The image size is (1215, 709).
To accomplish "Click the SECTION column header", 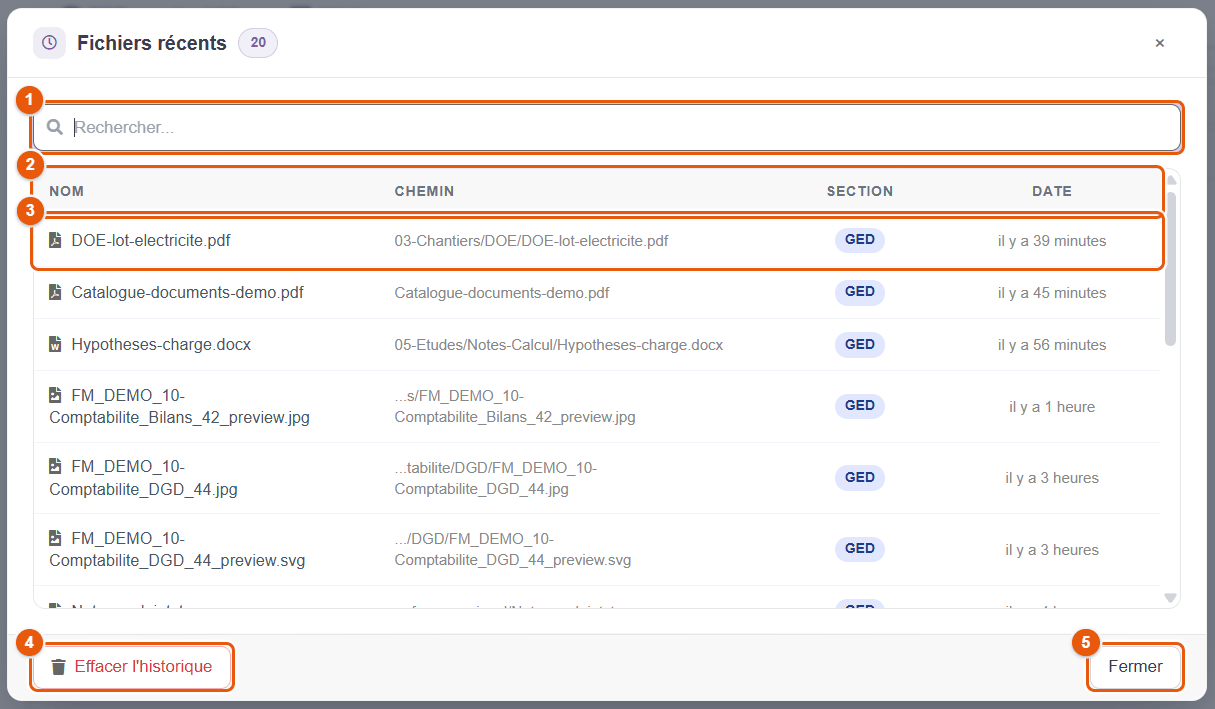I will click(860, 191).
